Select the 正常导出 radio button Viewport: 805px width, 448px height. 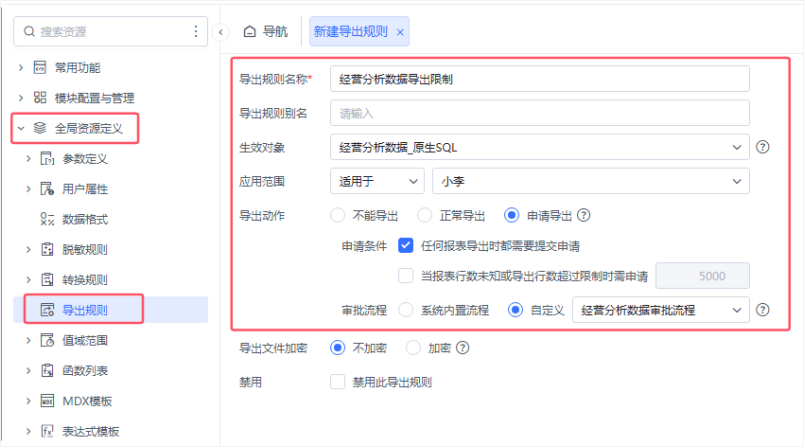pyautogui.click(x=425, y=216)
